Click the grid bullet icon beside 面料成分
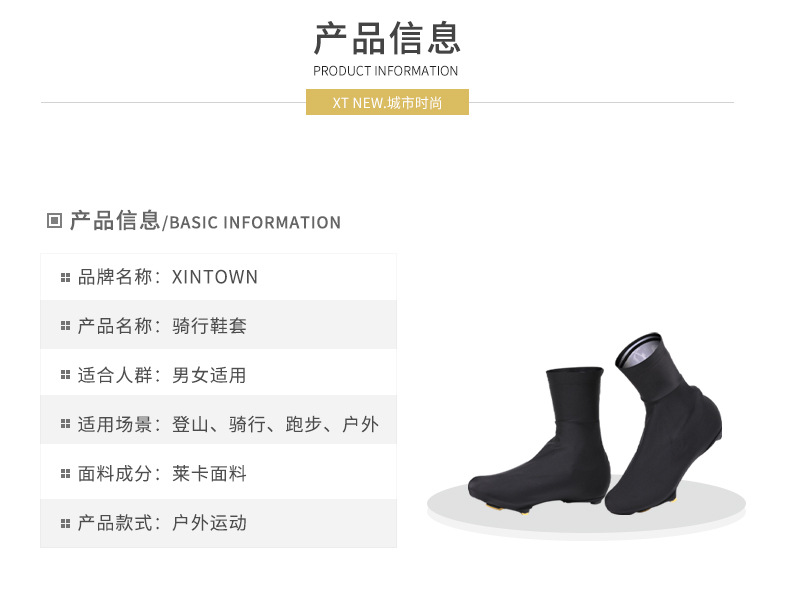Viewport: 790px width, 608px height. pyautogui.click(x=65, y=474)
